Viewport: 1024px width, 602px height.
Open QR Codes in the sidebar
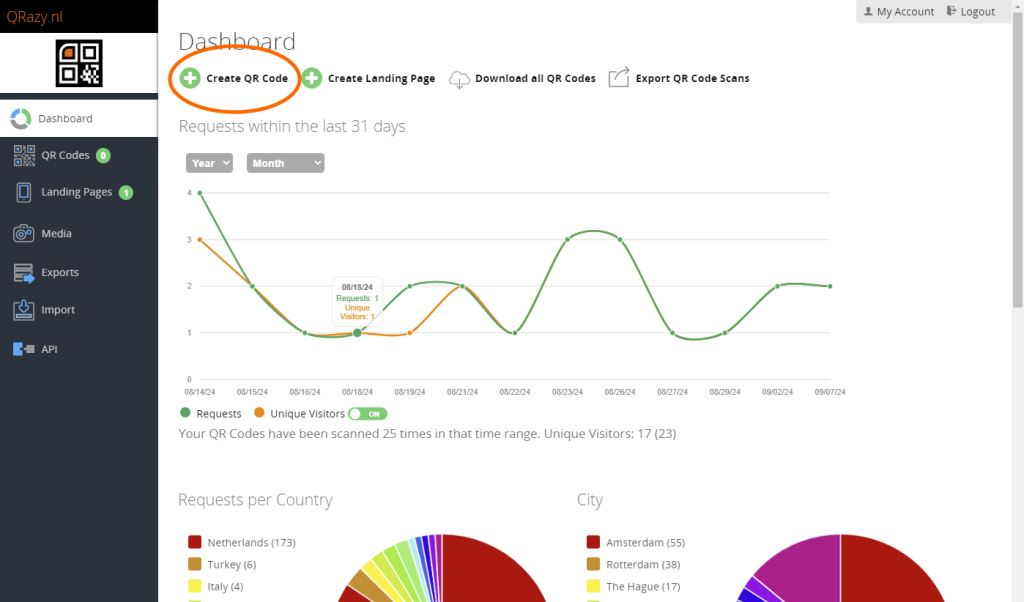(65, 155)
